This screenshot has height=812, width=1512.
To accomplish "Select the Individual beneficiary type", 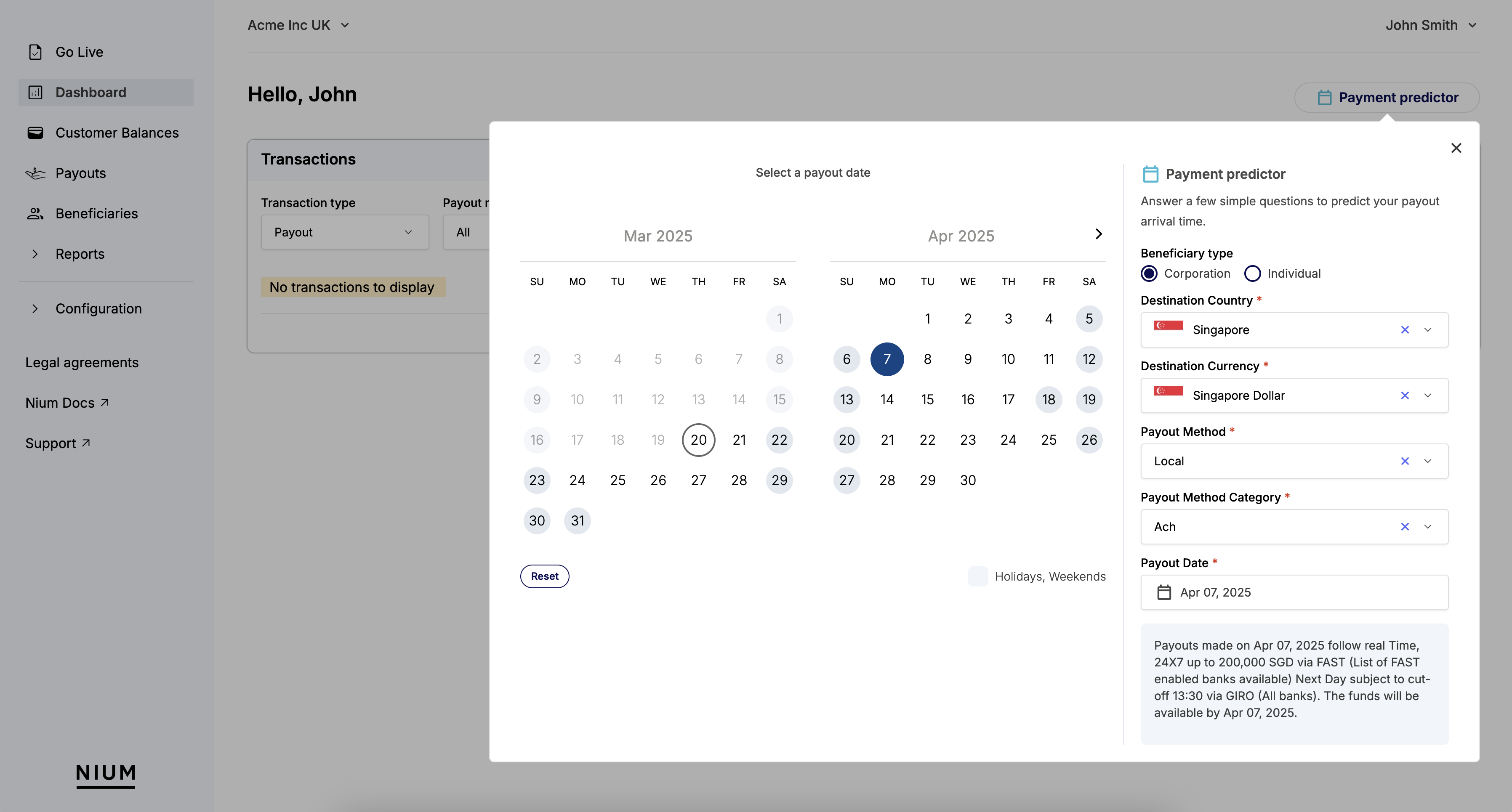I will (1253, 273).
